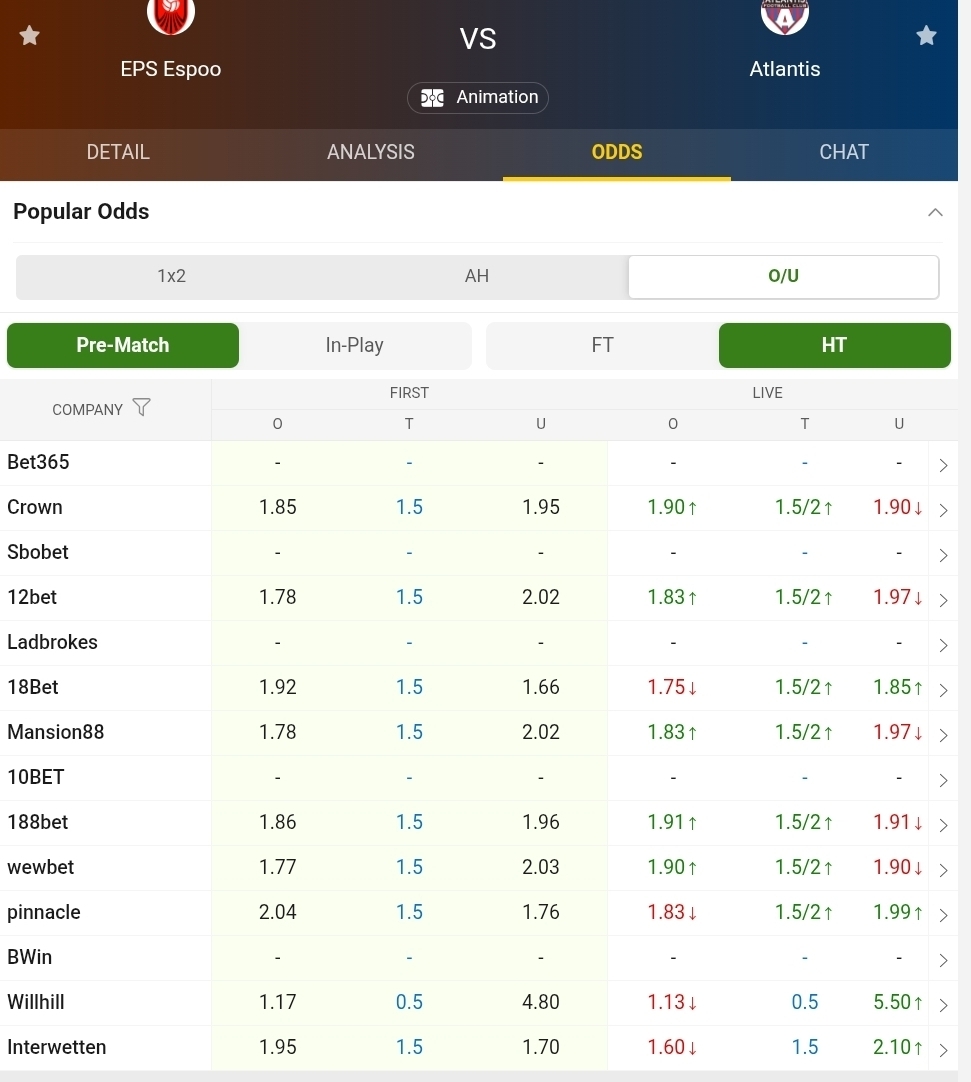Expand the Interwetten row chevron
971x1082 pixels.
coord(943,1049)
